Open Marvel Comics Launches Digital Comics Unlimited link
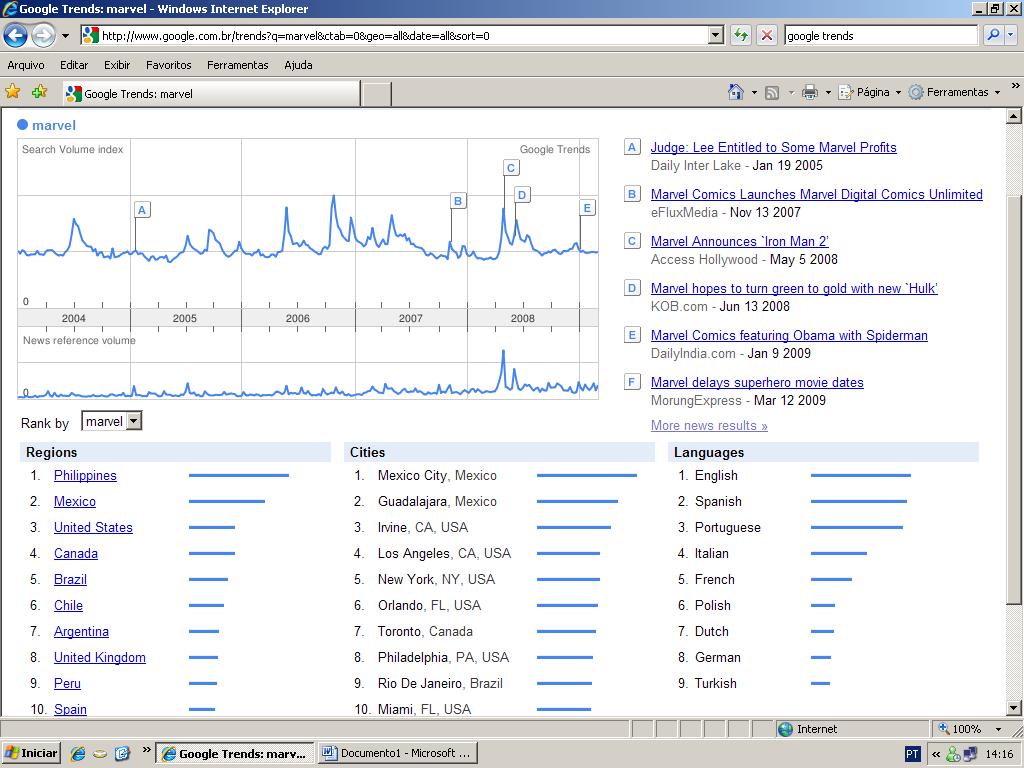The height and width of the screenshot is (768, 1024). click(816, 194)
